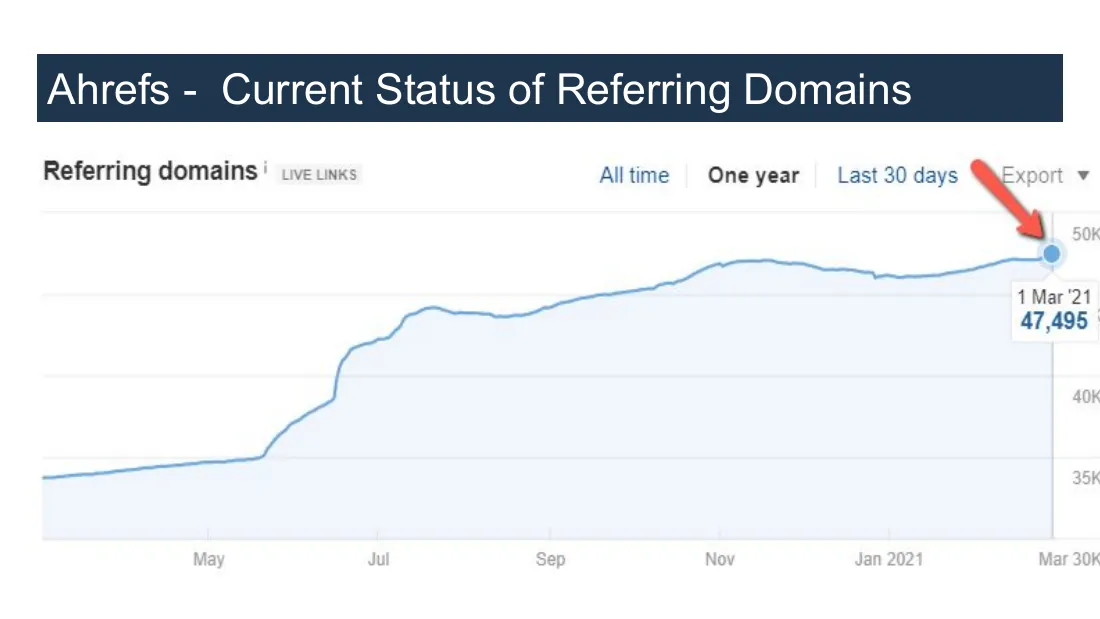This screenshot has height=619, width=1100.
Task: Click the 1 Mar '21 tooltip date
Action: [1054, 297]
